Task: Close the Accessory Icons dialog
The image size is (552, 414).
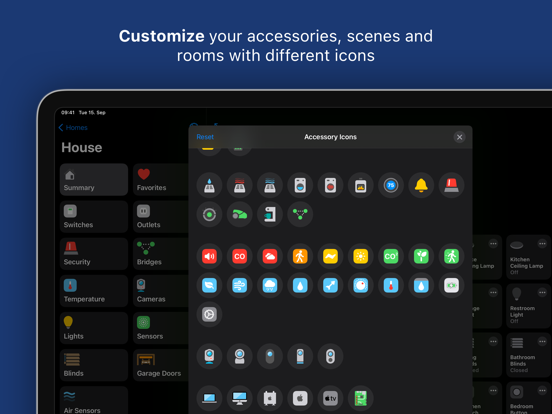Action: pos(459,137)
